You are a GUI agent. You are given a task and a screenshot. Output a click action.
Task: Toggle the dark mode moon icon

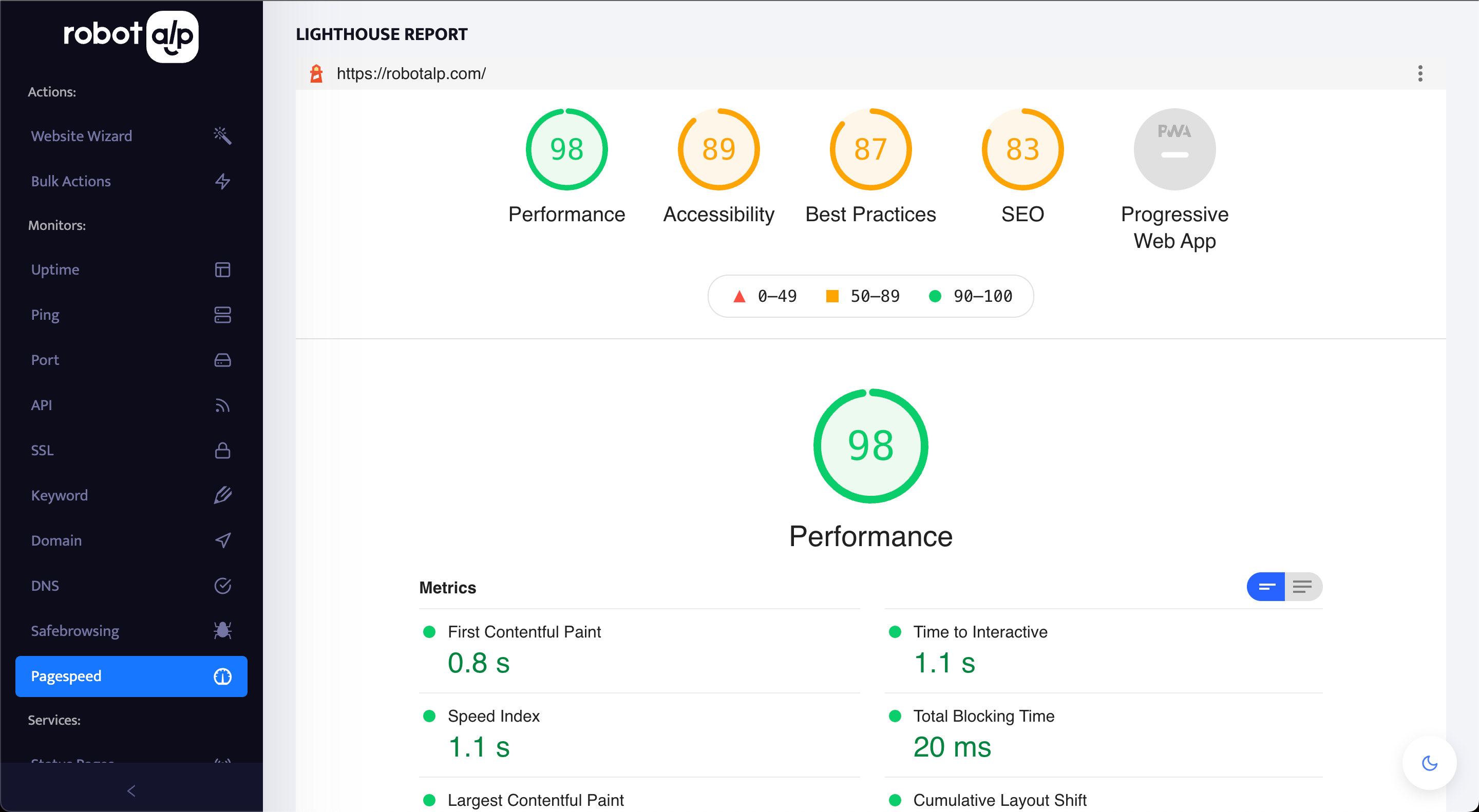(1430, 763)
